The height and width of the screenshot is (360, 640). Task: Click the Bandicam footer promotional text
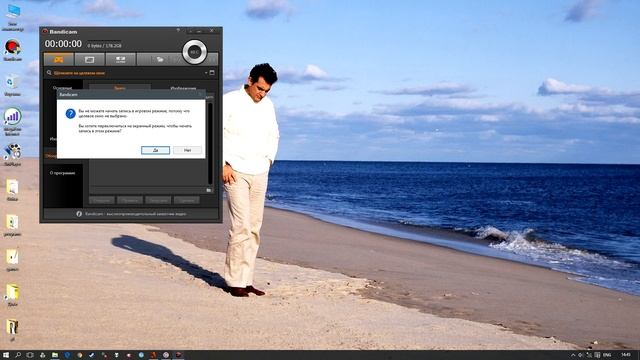(x=136, y=213)
